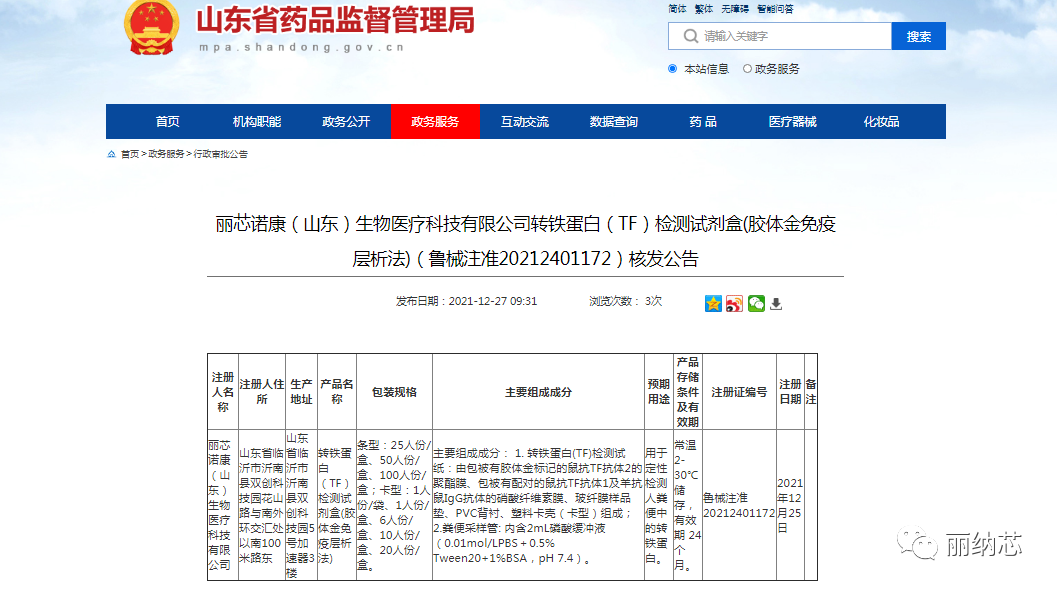
Task: Open the 机构职能 navigation menu
Action: pos(257,122)
